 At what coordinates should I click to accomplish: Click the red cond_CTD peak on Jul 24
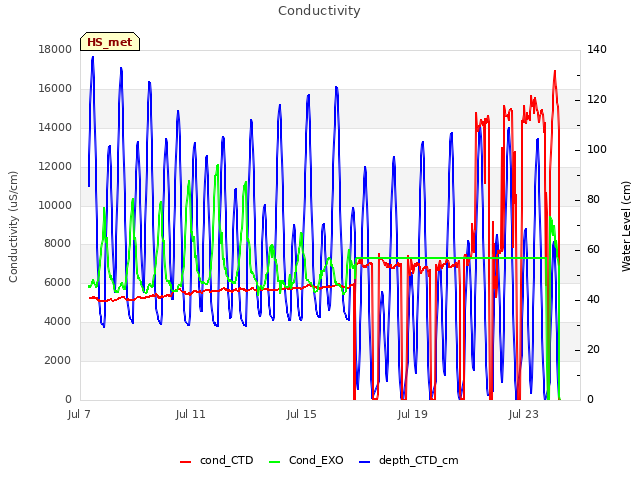pyautogui.click(x=555, y=72)
